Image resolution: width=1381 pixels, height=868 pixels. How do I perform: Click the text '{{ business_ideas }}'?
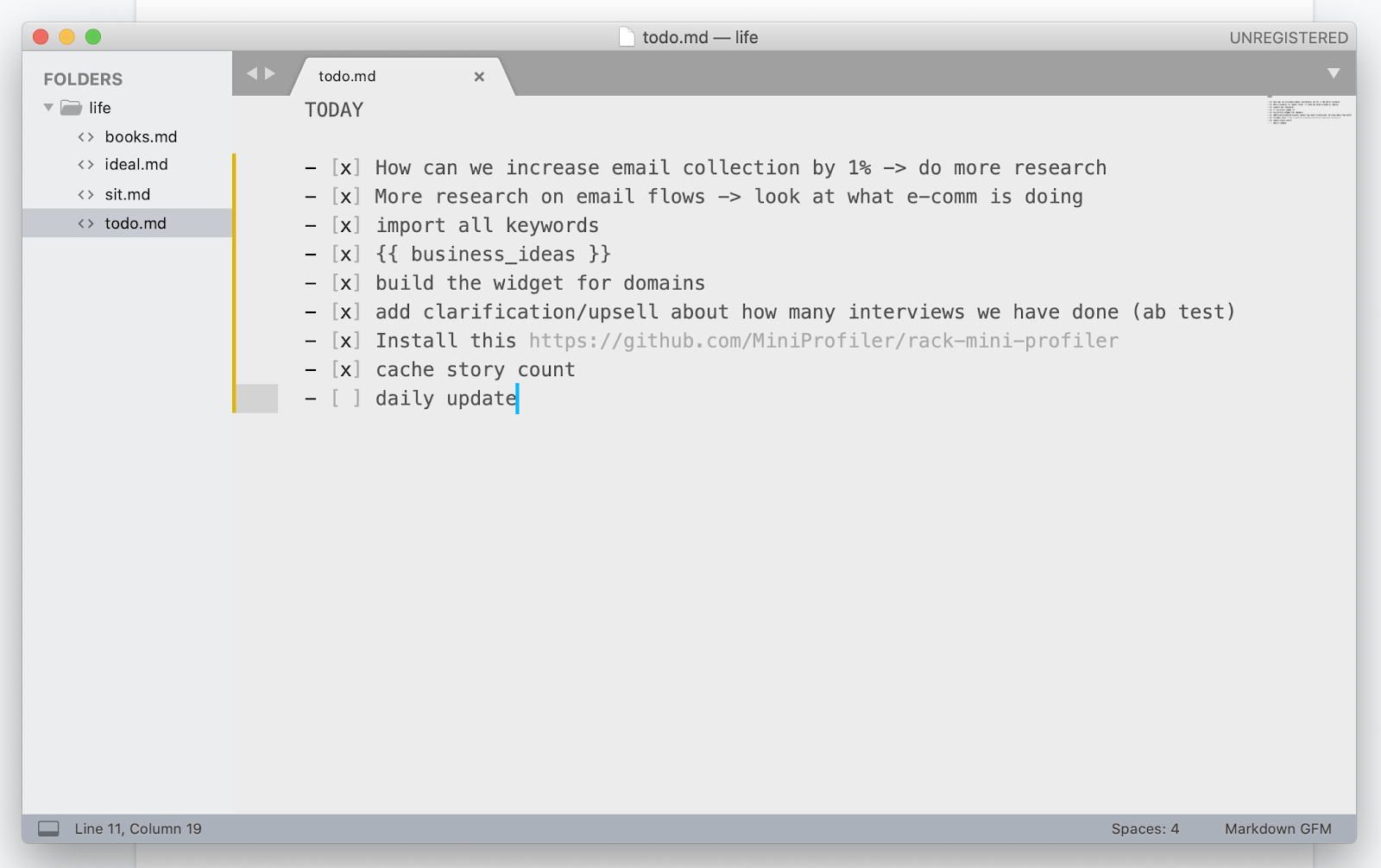(493, 255)
